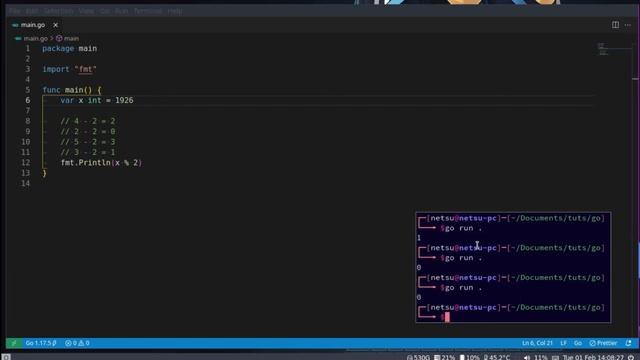The height and width of the screenshot is (360, 640).
Task: Select the Go language mode indicator
Action: click(578, 343)
